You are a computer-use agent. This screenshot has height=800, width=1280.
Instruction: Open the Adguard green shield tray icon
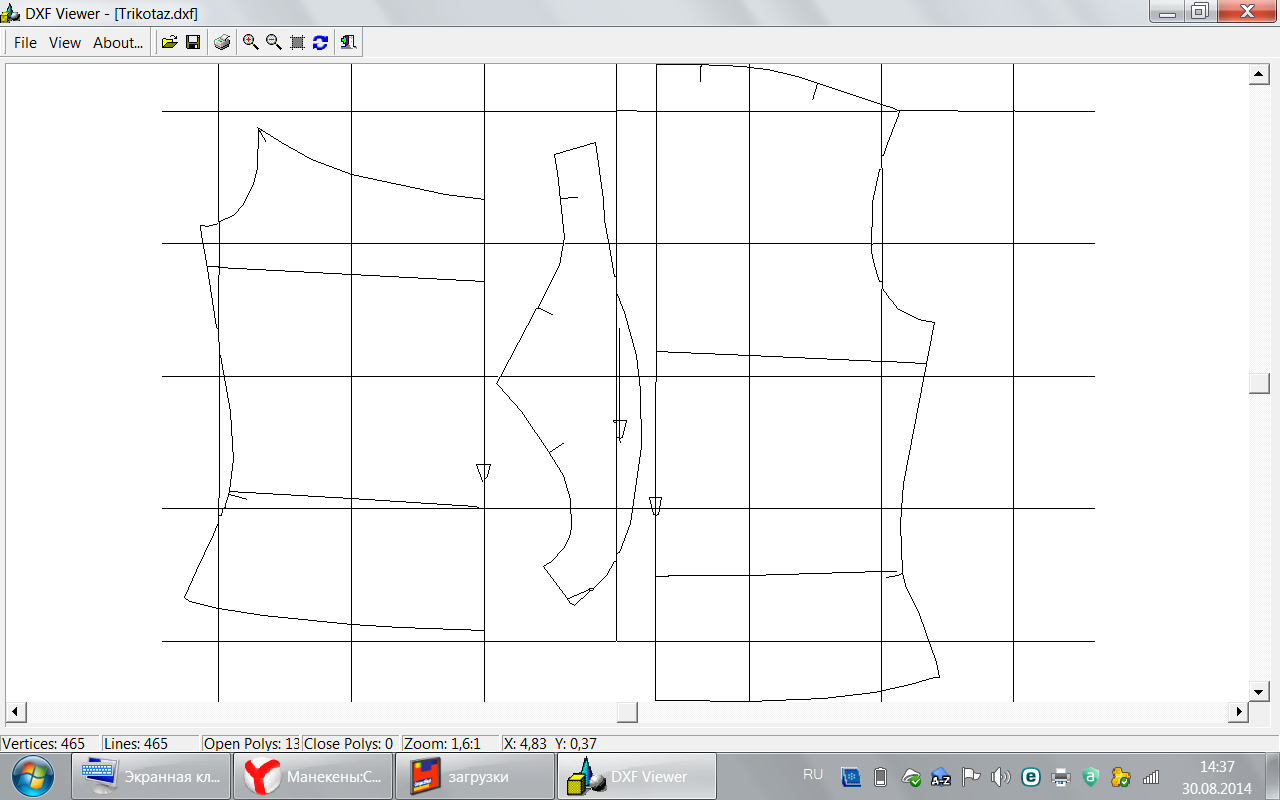(1091, 777)
